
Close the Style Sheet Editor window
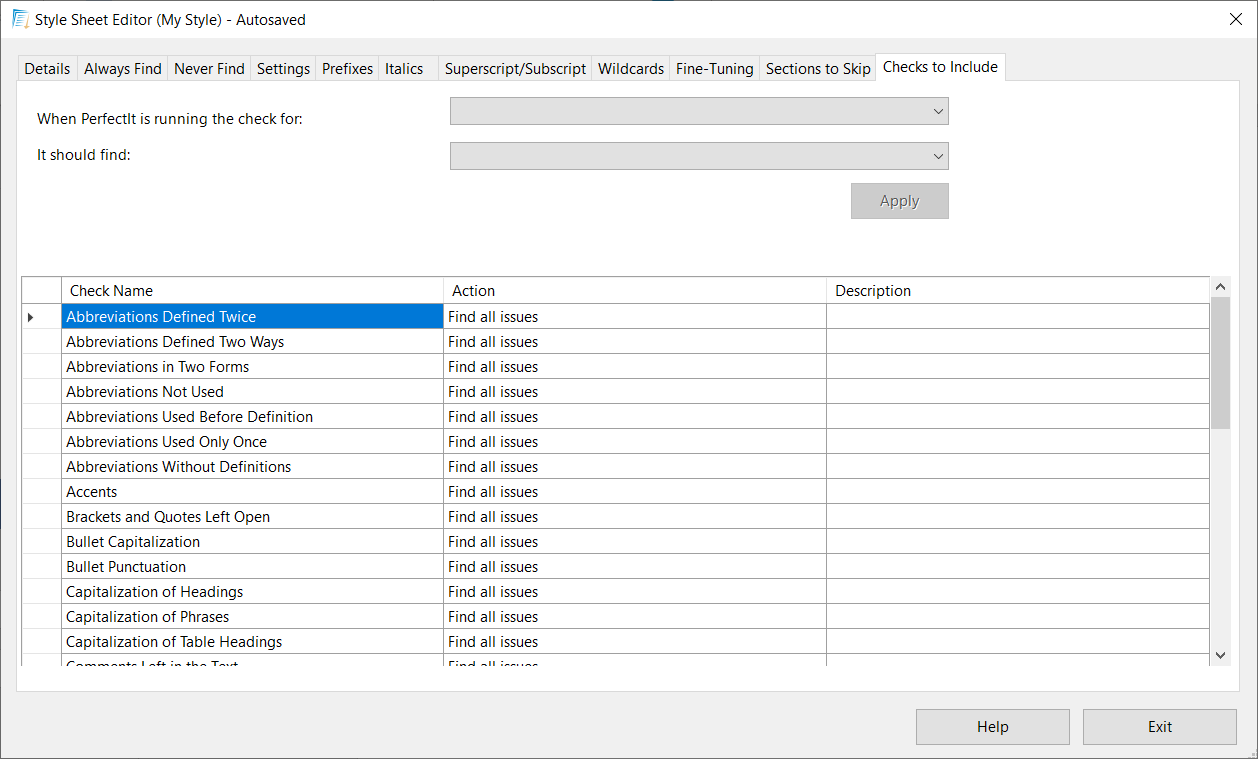(x=1235, y=19)
